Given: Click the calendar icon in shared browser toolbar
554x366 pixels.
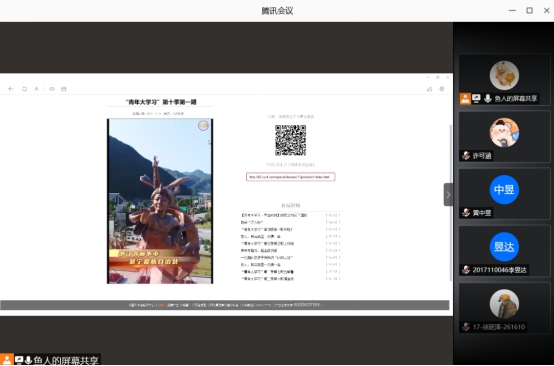Looking at the screenshot, I should [x=64, y=89].
